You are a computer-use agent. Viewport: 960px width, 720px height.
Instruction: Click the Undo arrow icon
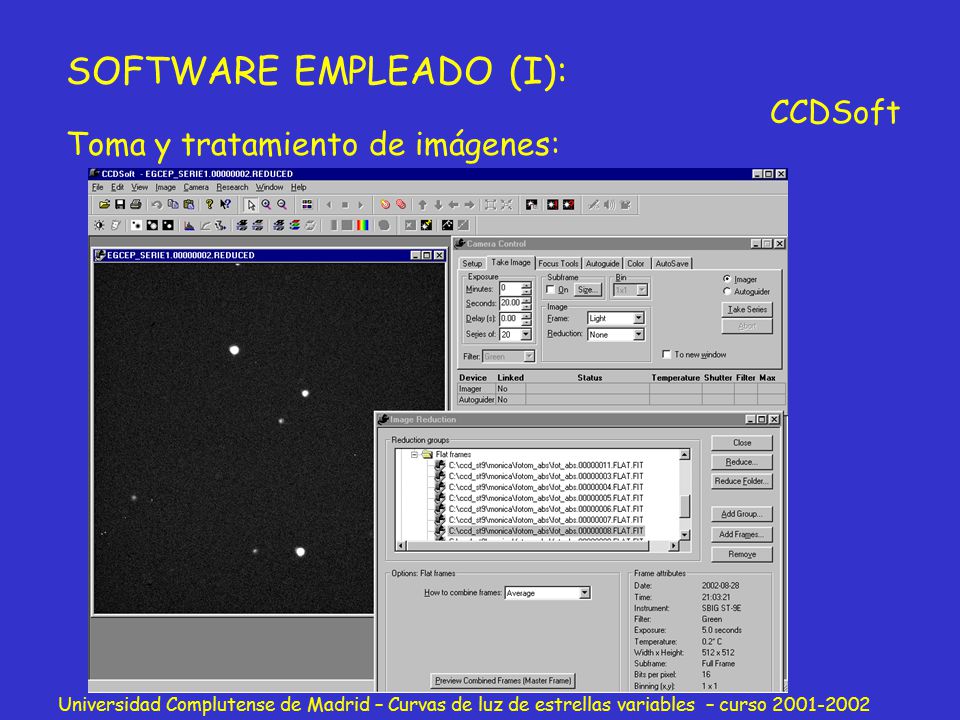pos(157,204)
